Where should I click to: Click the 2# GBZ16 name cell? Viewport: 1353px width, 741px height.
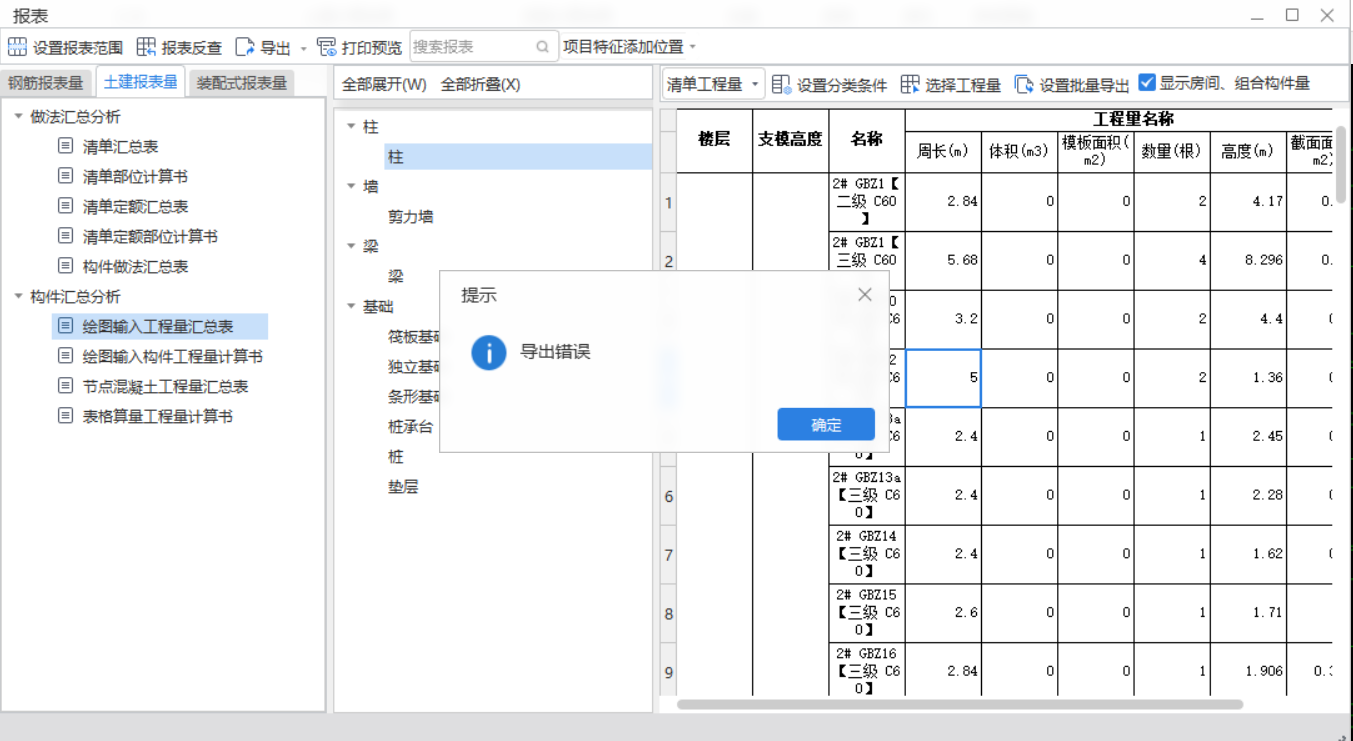867,671
